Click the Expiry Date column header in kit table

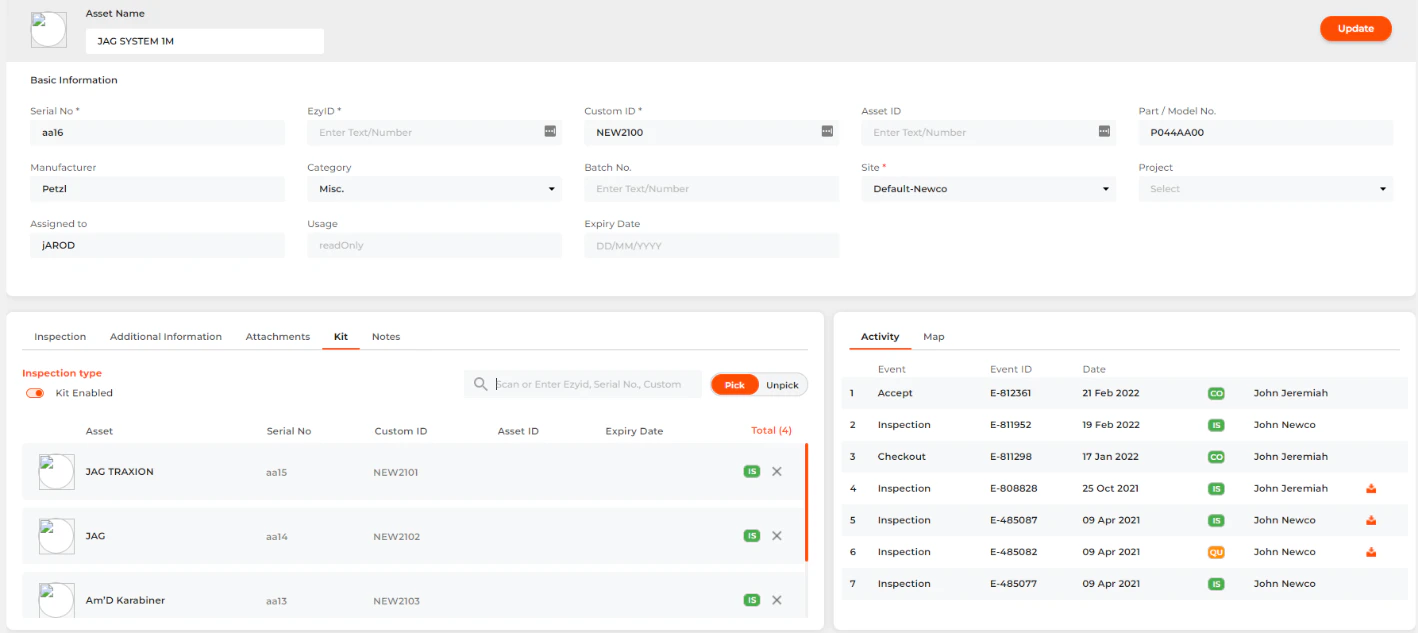pos(634,431)
